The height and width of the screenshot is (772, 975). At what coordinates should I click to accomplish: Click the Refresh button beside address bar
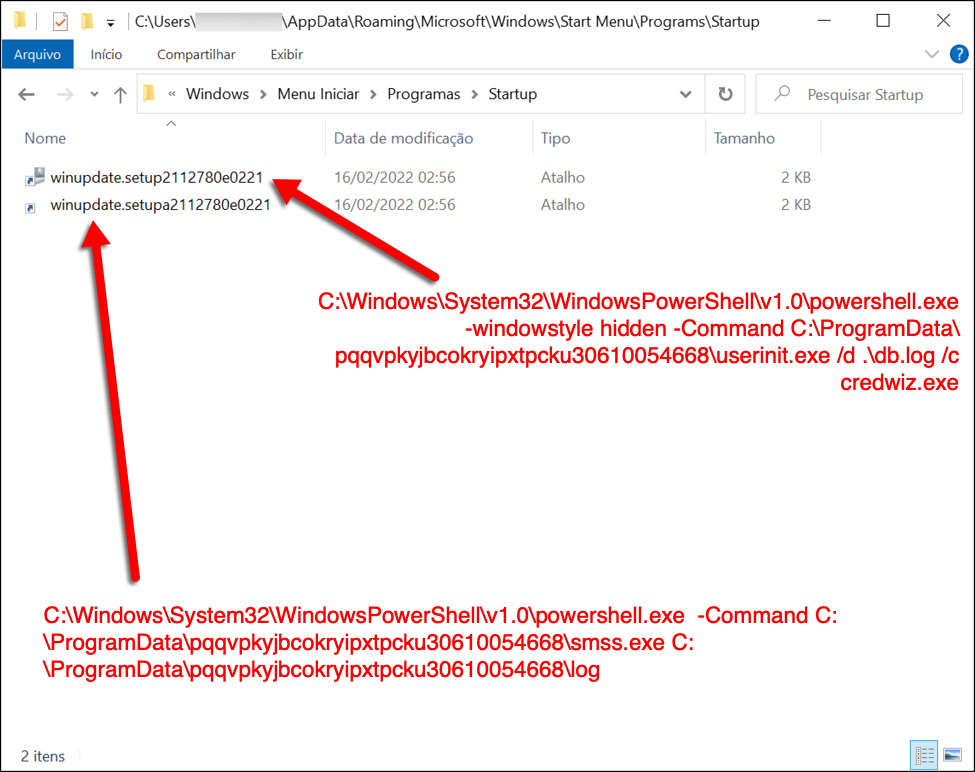[725, 95]
